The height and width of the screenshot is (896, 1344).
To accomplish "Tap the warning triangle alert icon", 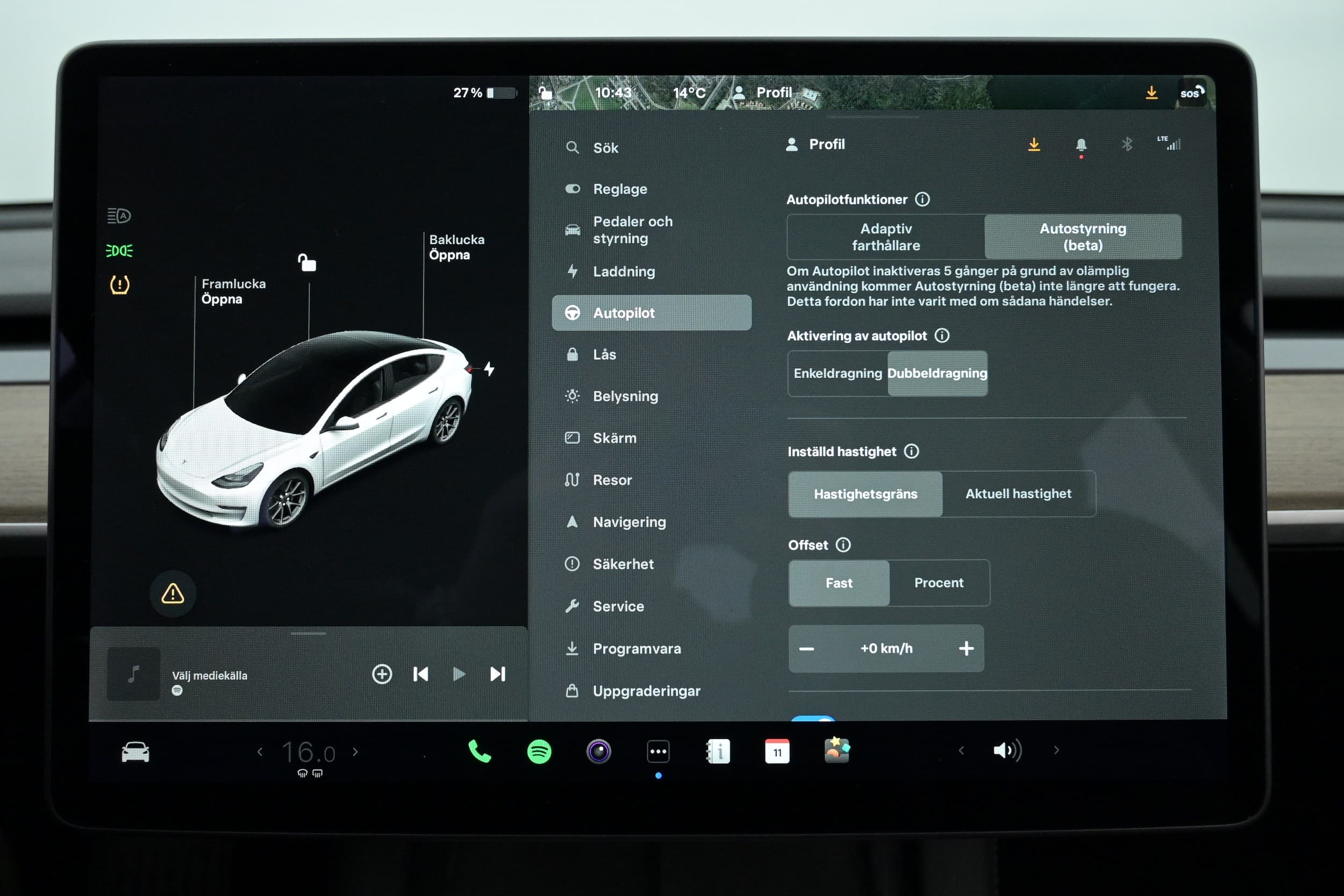I will coord(173,594).
